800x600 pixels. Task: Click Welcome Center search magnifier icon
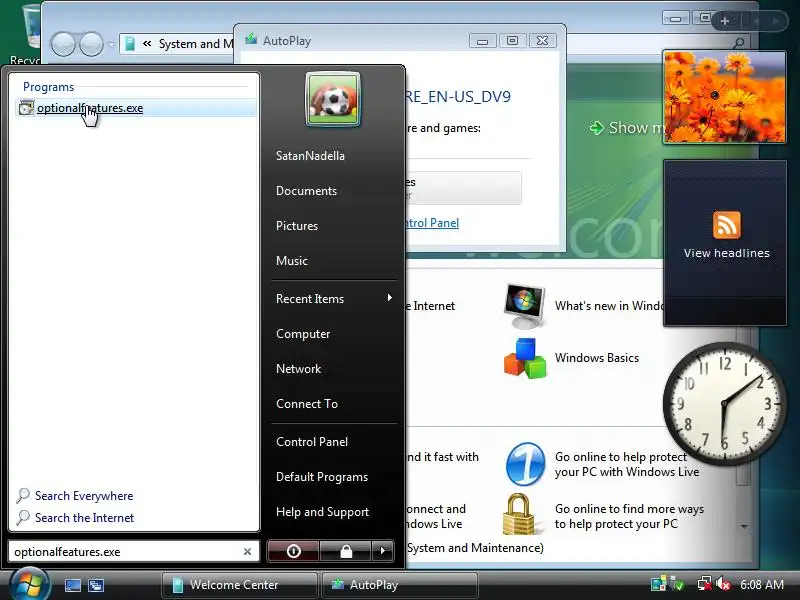[x=738, y=43]
